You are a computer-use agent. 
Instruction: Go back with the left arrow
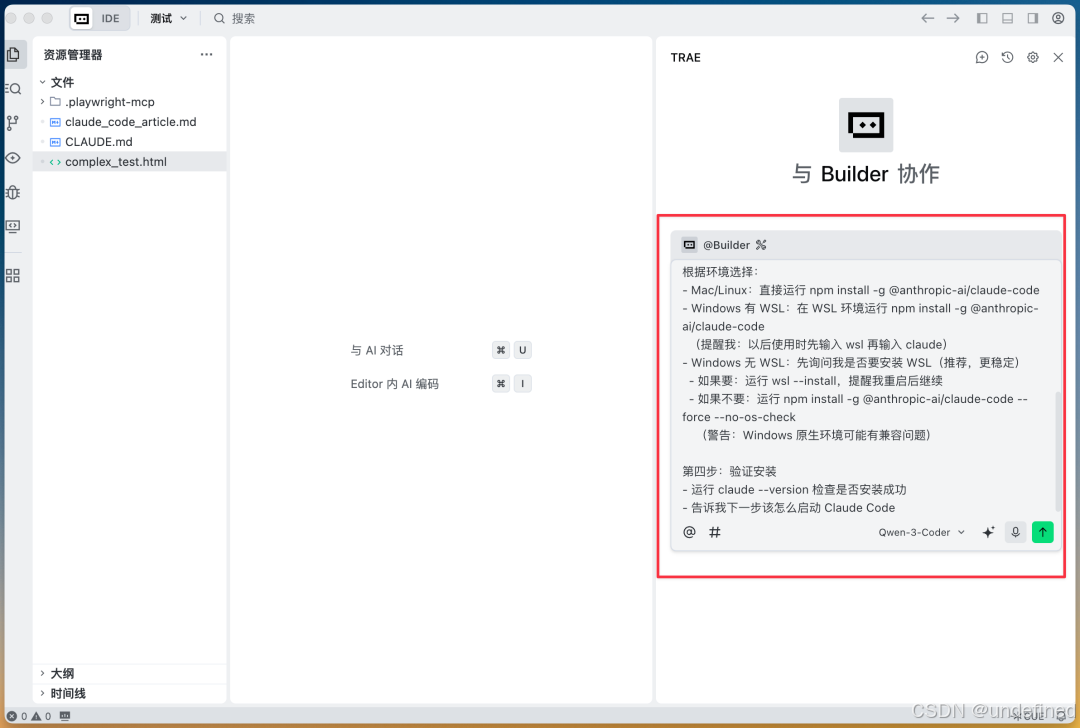click(928, 19)
